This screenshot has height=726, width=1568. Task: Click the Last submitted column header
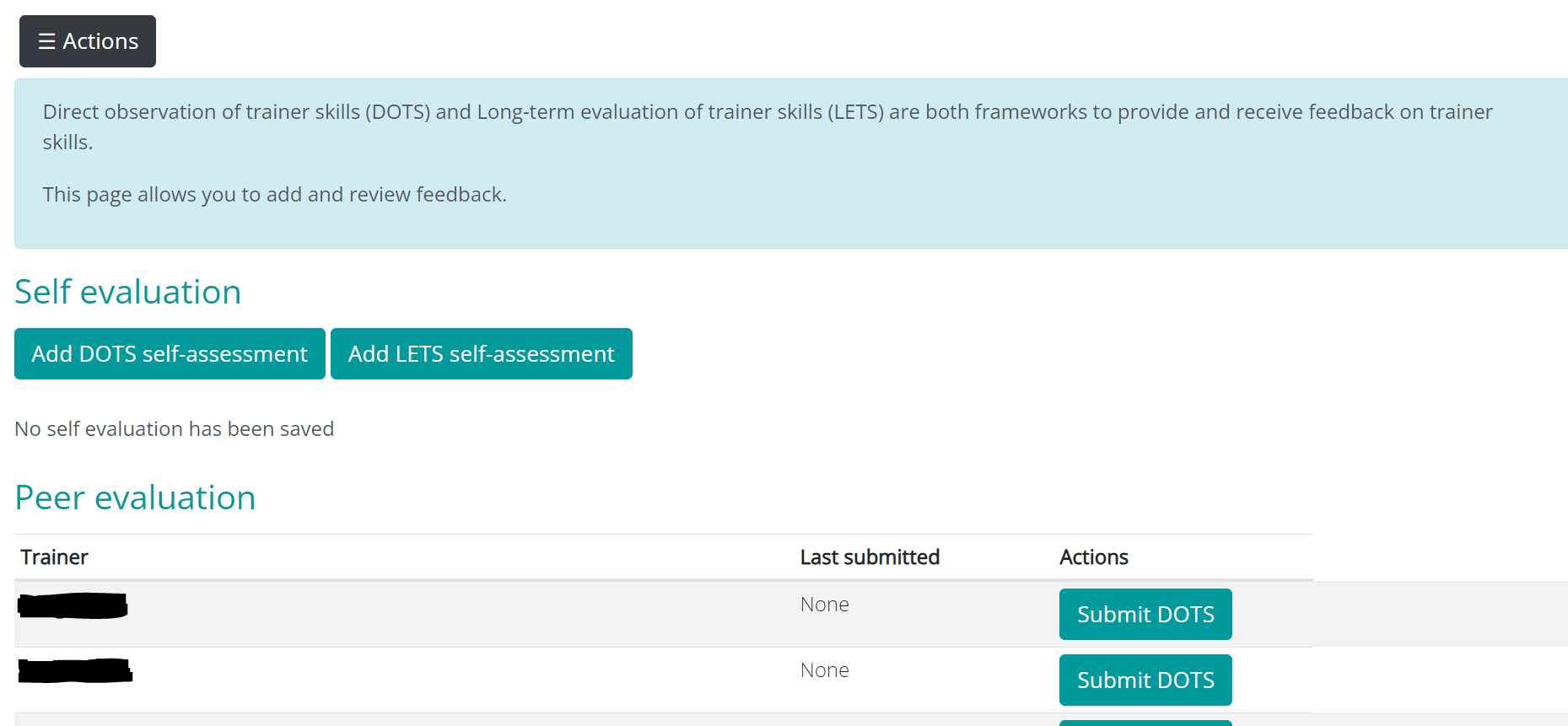(870, 557)
